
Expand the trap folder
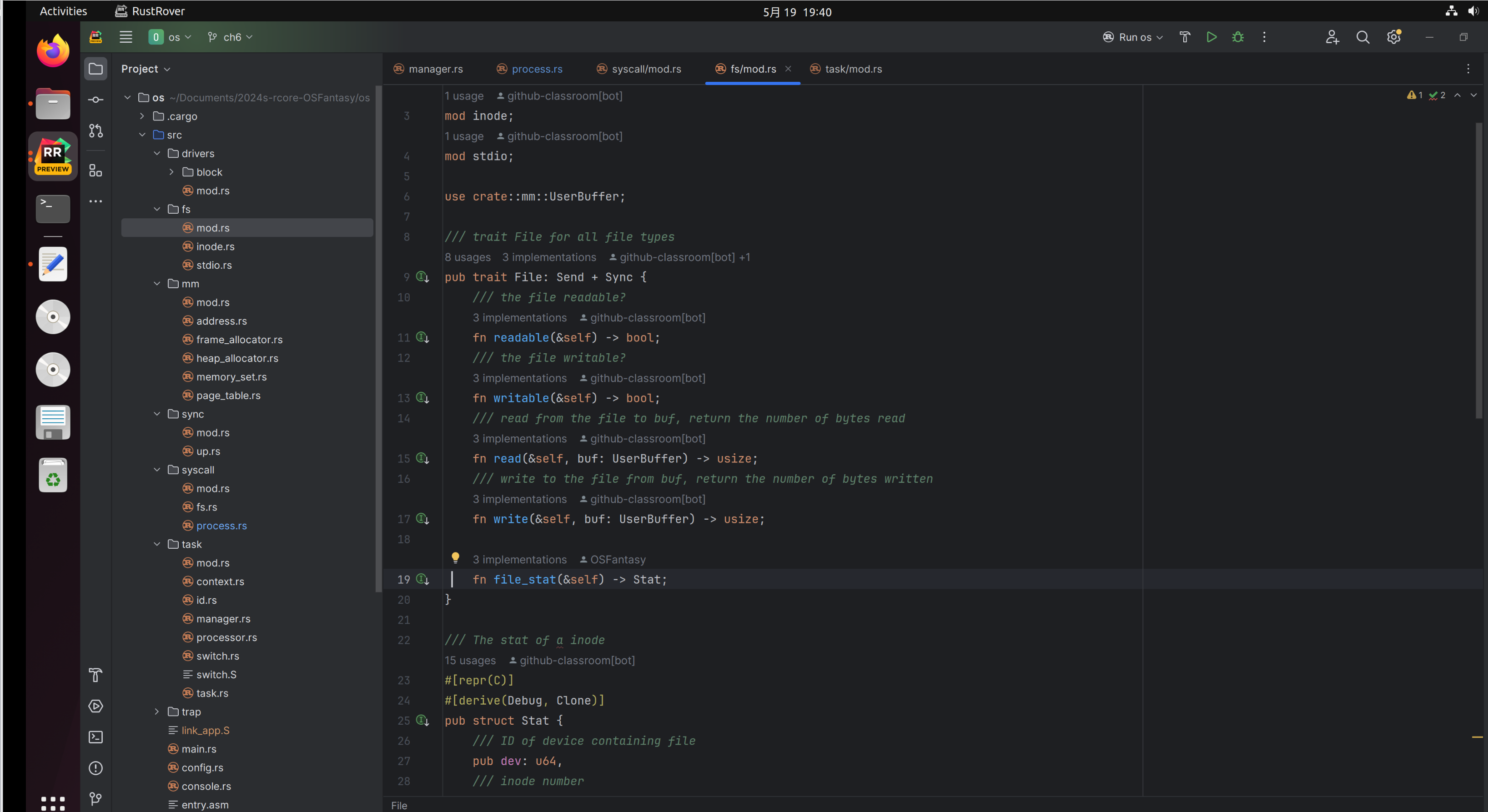click(x=157, y=712)
